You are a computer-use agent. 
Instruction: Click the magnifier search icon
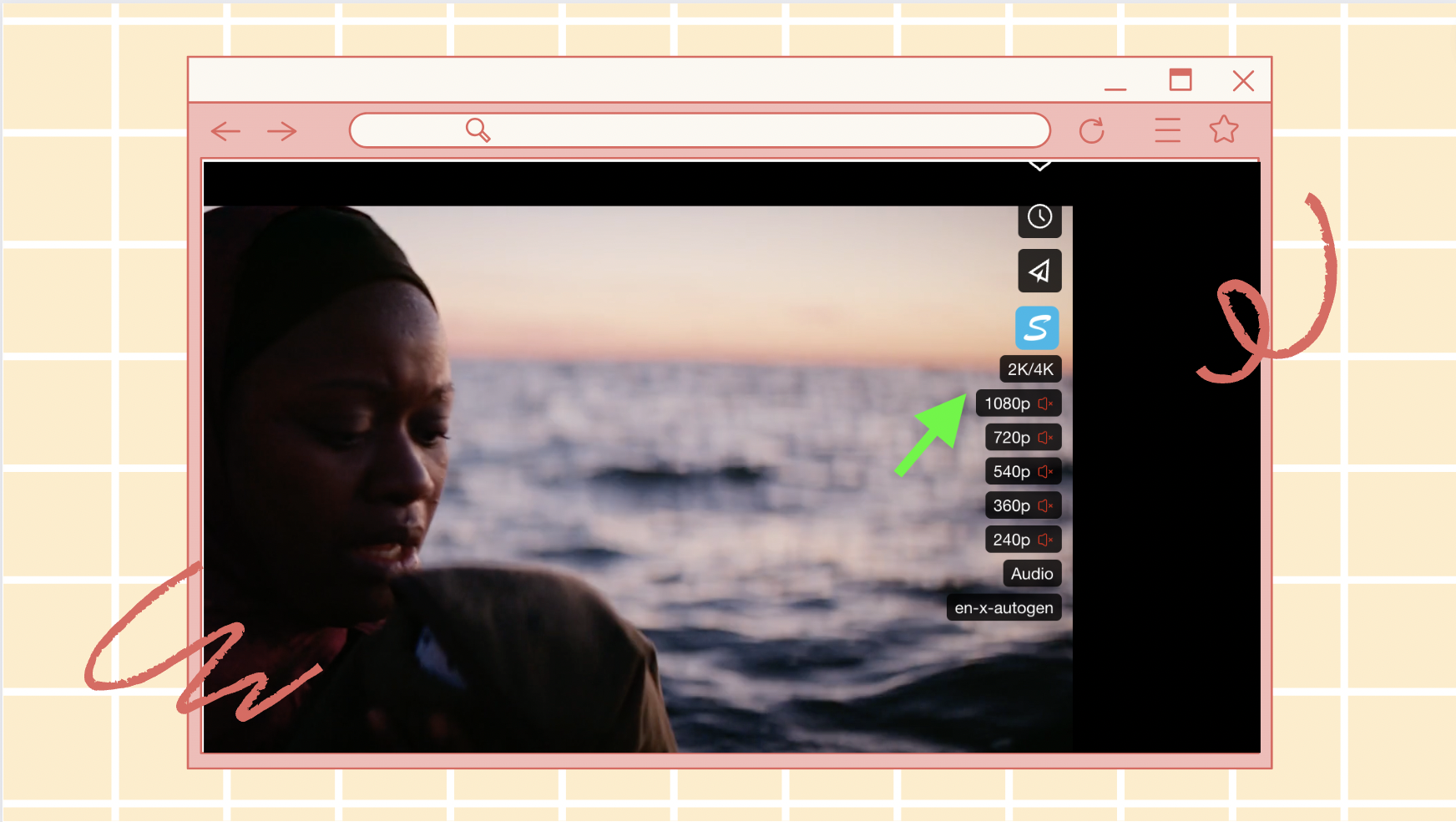coord(478,130)
